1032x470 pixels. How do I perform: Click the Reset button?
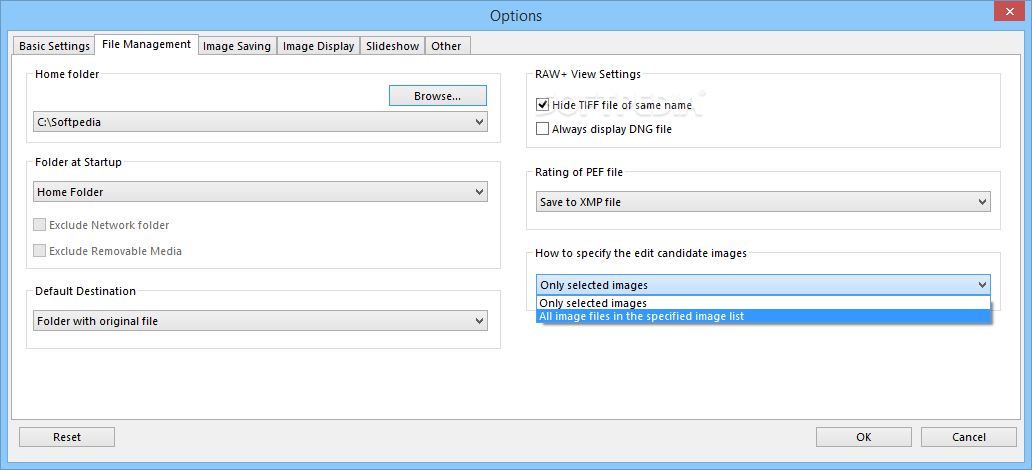click(x=67, y=437)
